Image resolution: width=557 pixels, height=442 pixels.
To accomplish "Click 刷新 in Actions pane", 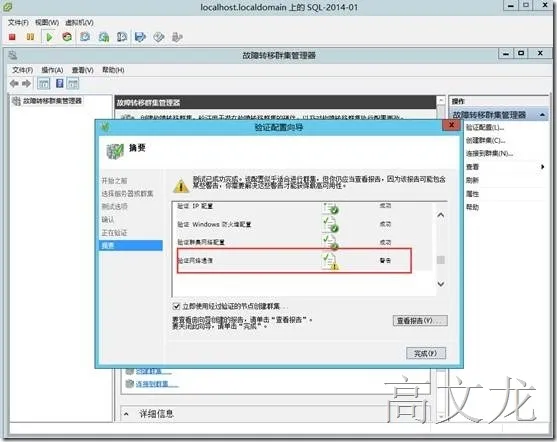I will click(x=472, y=180).
